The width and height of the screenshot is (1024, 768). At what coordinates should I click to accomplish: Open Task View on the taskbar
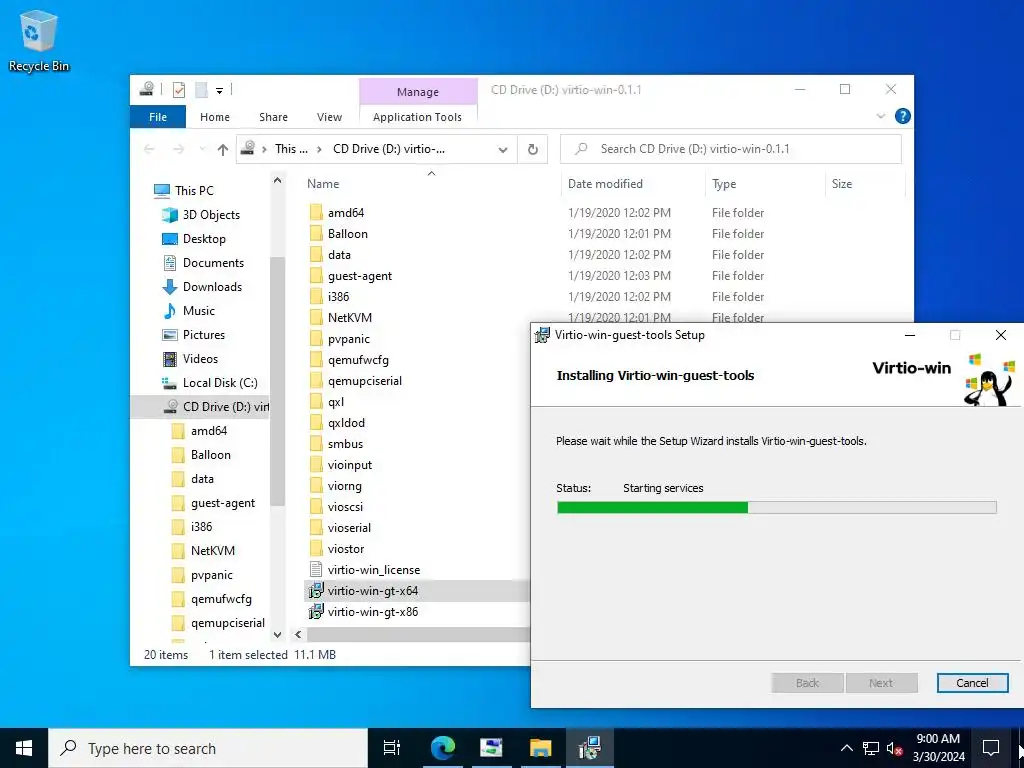(x=392, y=748)
